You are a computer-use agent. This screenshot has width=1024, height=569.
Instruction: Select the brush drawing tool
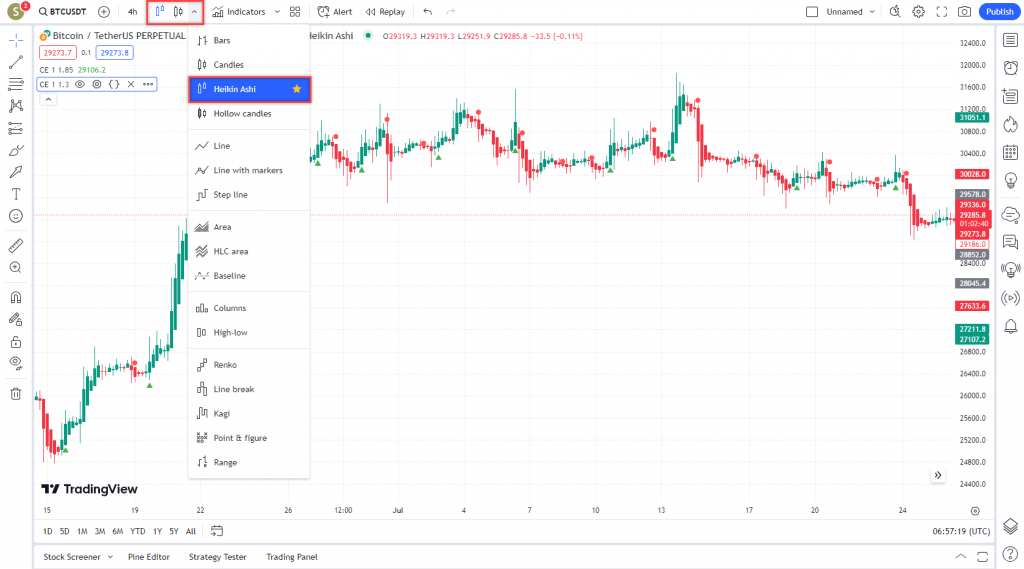(x=16, y=151)
